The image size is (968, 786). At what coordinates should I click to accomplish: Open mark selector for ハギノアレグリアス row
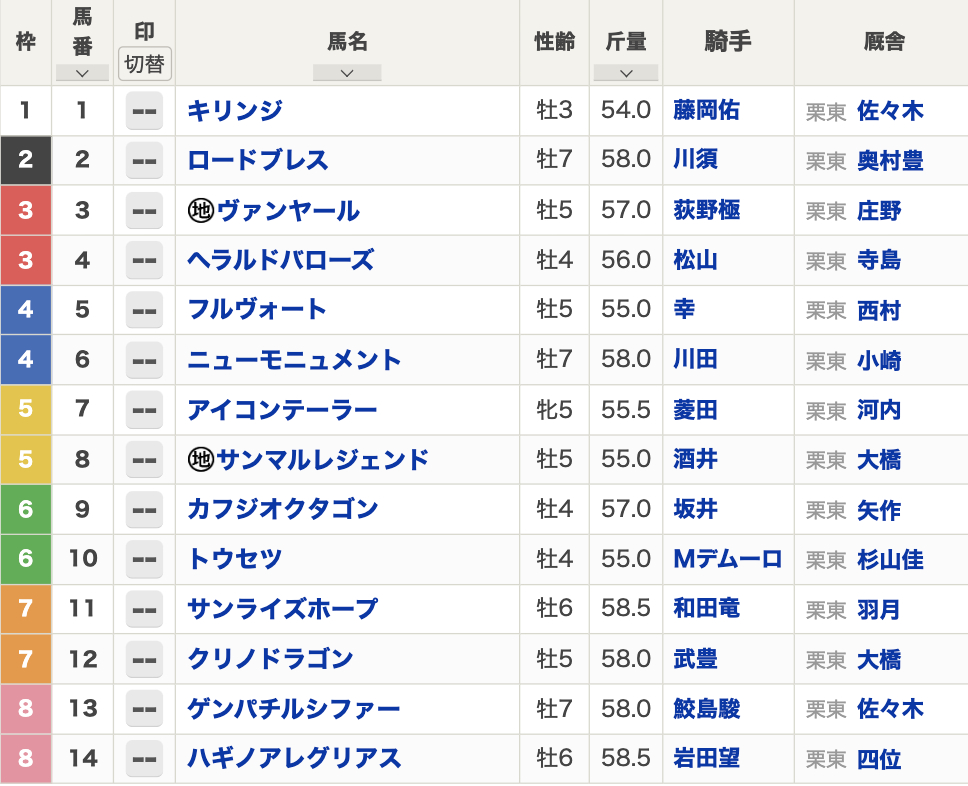[144, 759]
